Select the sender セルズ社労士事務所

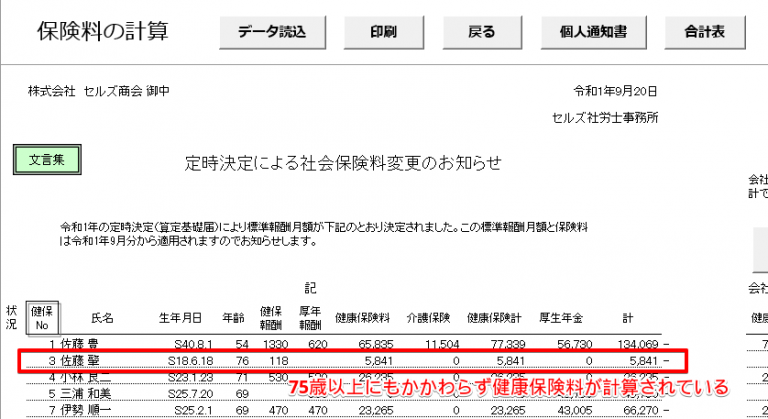click(x=605, y=118)
